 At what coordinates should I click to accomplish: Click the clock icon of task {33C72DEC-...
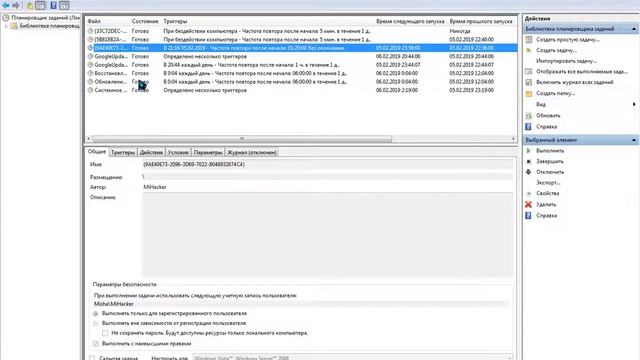coord(90,31)
